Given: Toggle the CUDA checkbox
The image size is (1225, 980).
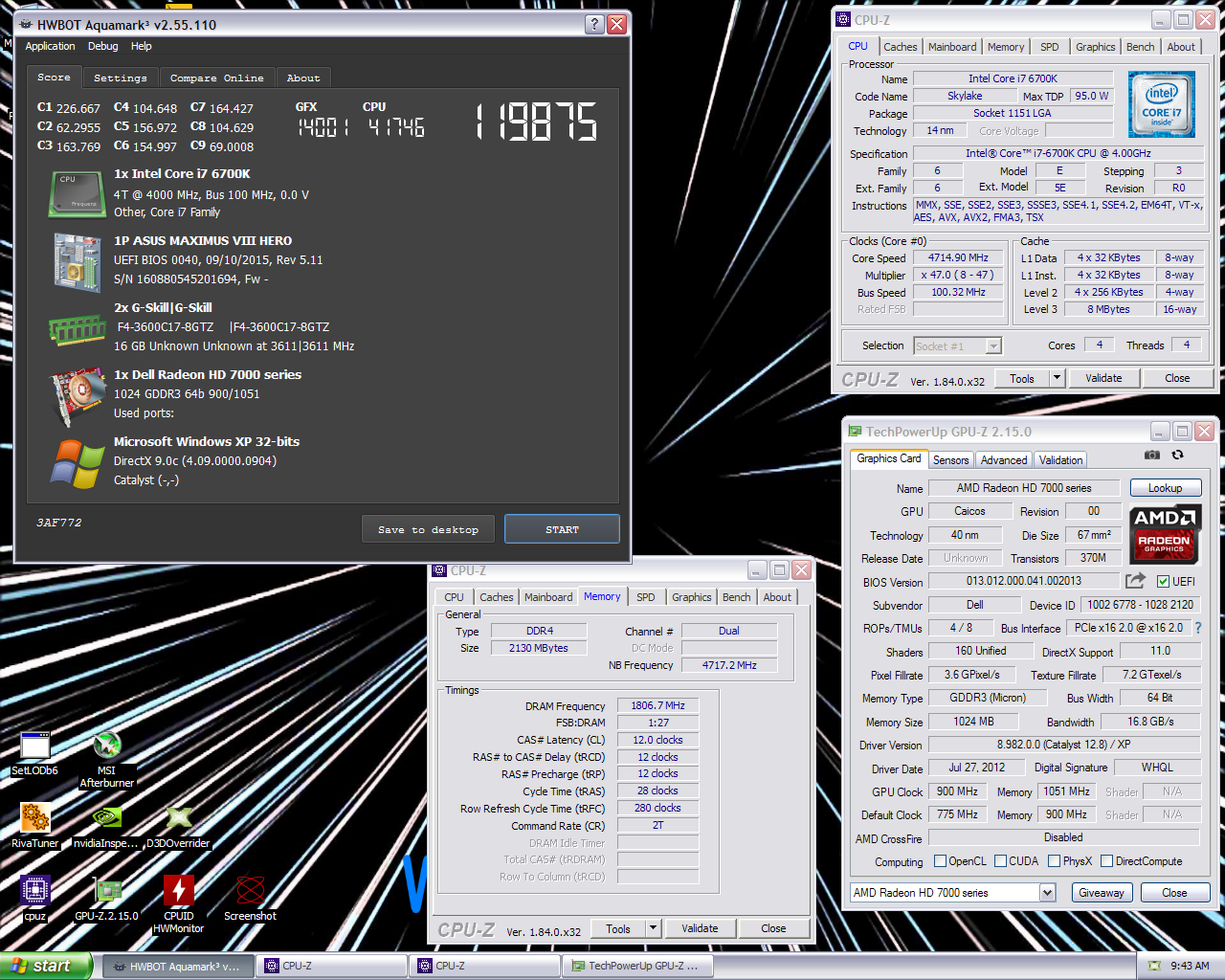Looking at the screenshot, I should [1000, 861].
